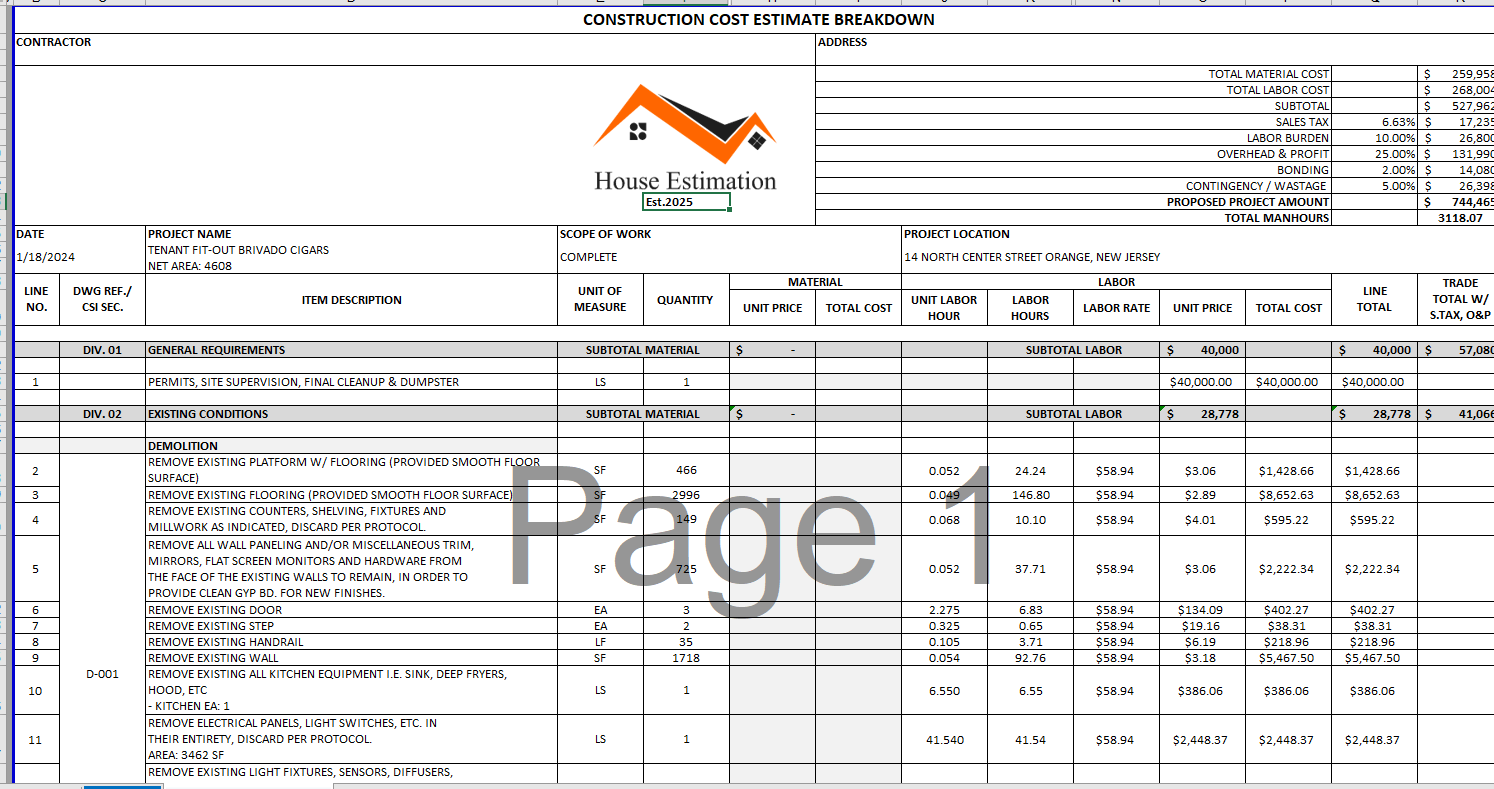Click the Tenant Fit-Out Brivado Cigars project name
The image size is (1494, 789).
click(x=238, y=250)
